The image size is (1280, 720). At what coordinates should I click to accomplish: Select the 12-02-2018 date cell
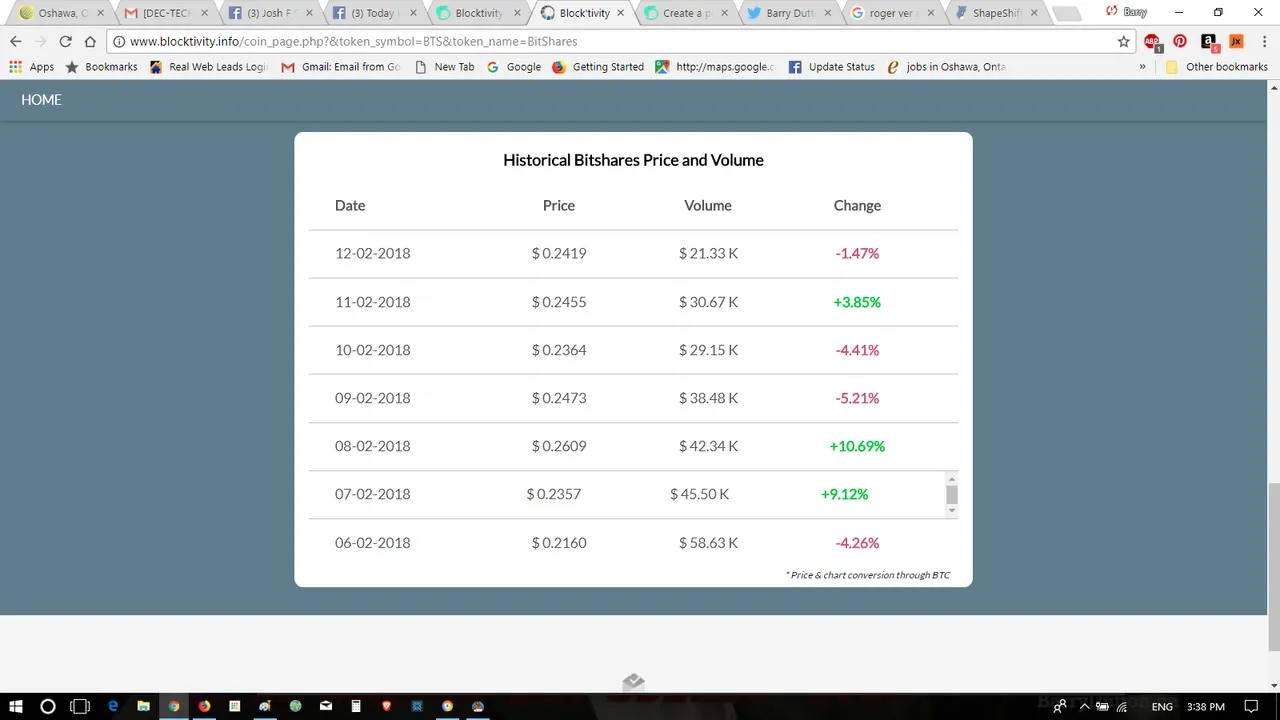pos(372,253)
